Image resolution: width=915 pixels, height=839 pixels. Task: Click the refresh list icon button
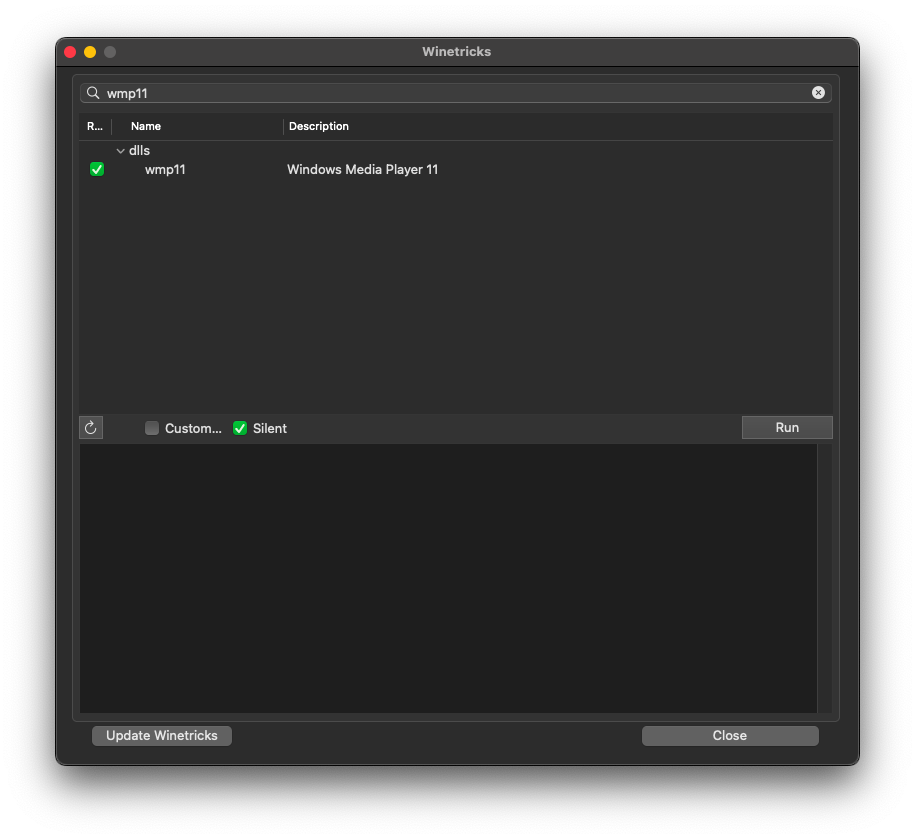90,428
